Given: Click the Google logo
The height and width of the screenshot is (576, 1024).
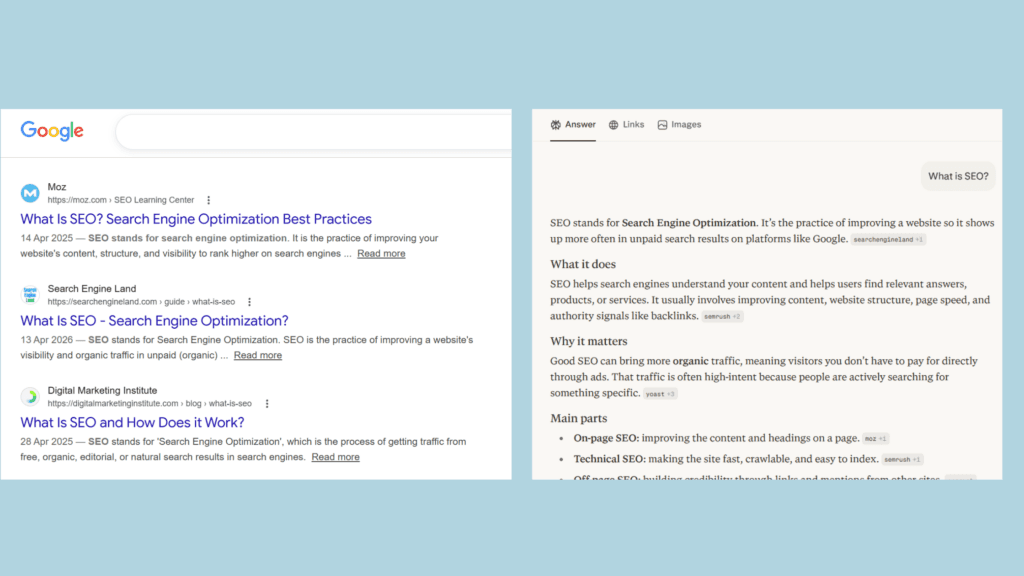Looking at the screenshot, I should point(52,131).
